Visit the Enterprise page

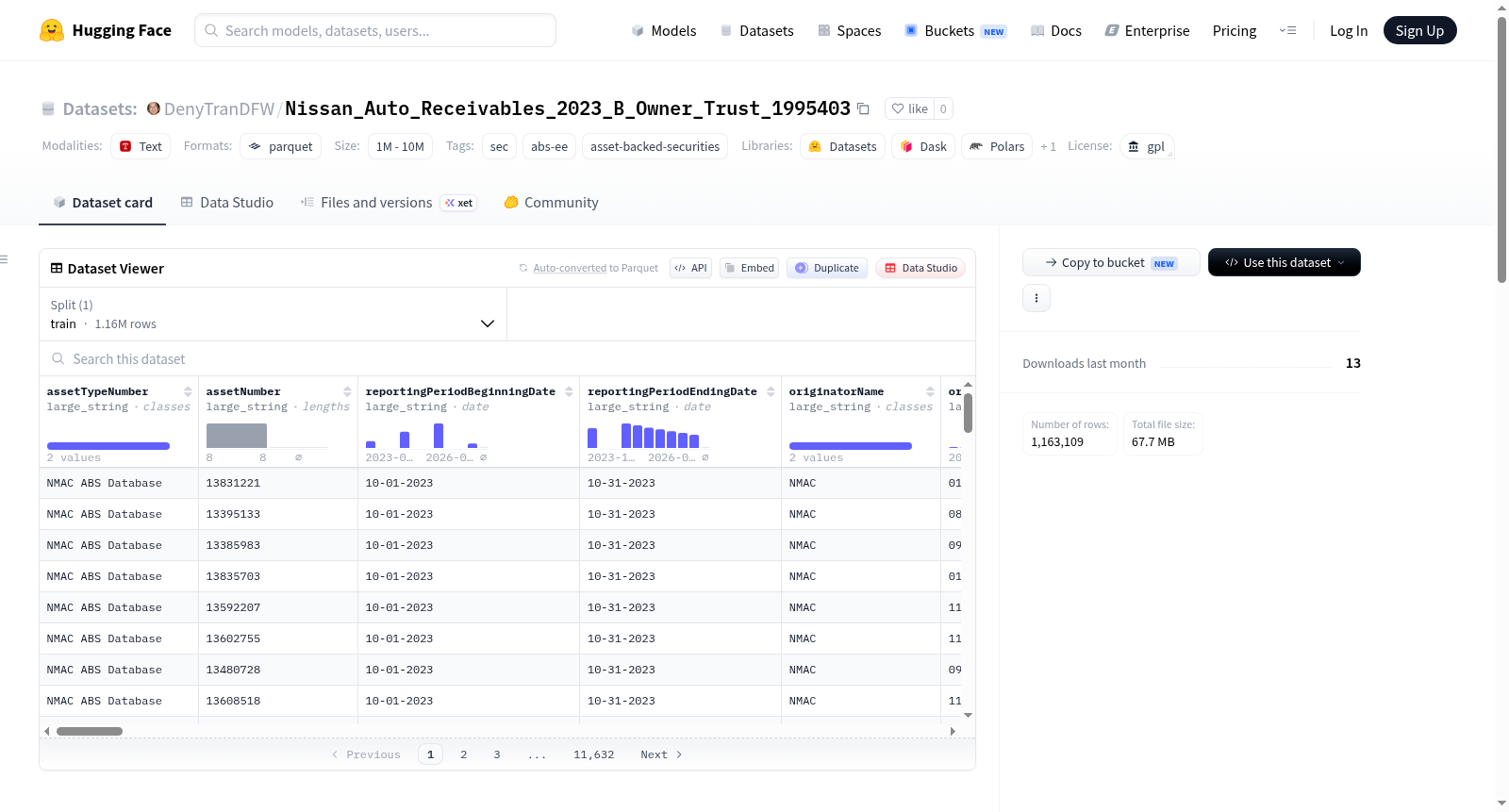pyautogui.click(x=1147, y=30)
